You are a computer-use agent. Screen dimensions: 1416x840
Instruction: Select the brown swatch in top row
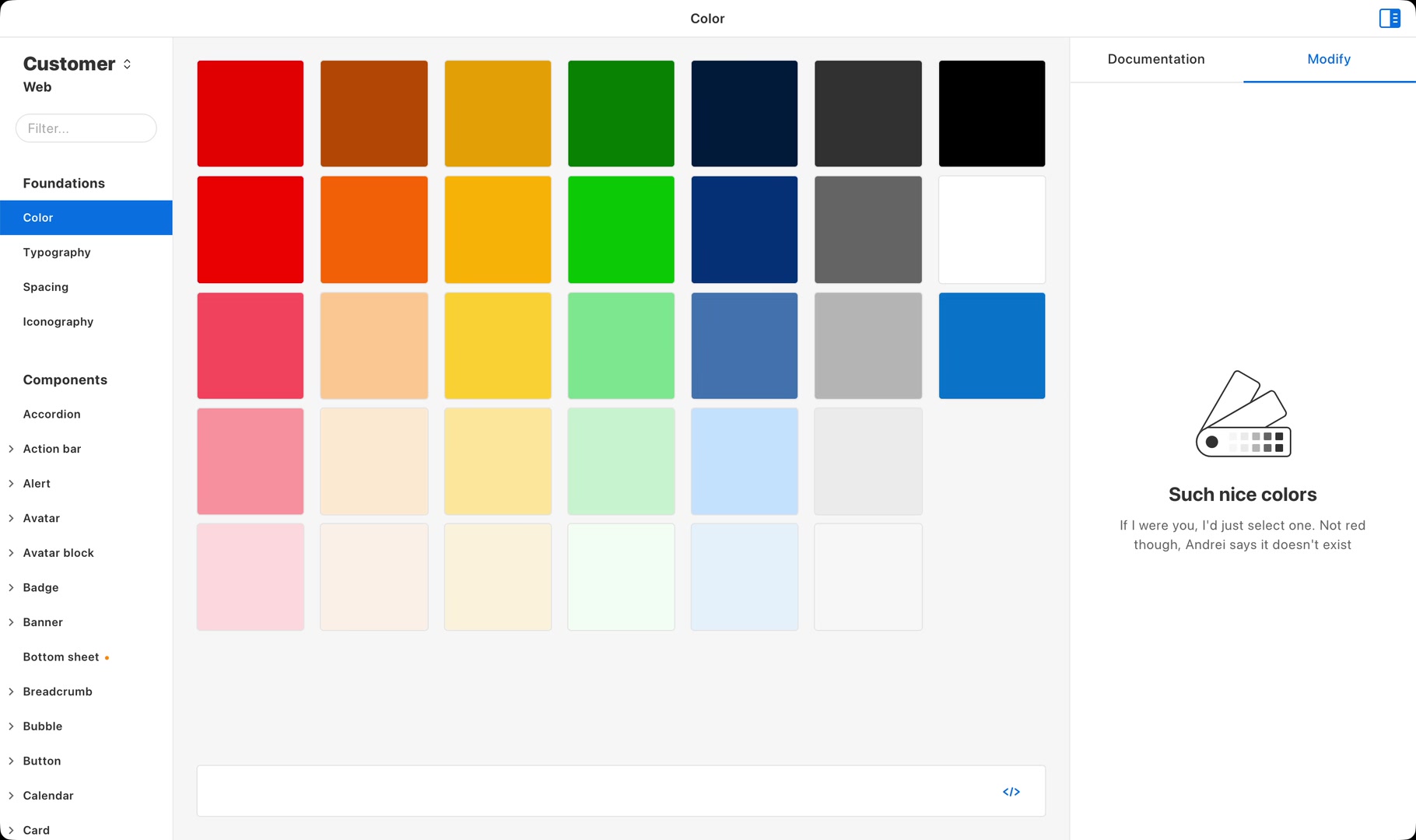(374, 114)
